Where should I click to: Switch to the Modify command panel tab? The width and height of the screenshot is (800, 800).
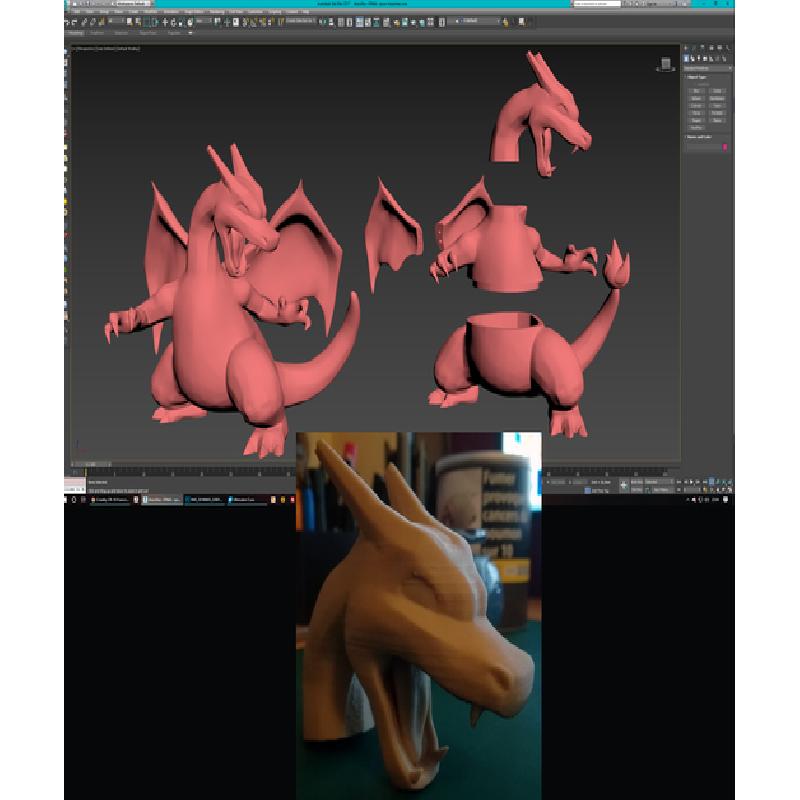click(x=694, y=48)
